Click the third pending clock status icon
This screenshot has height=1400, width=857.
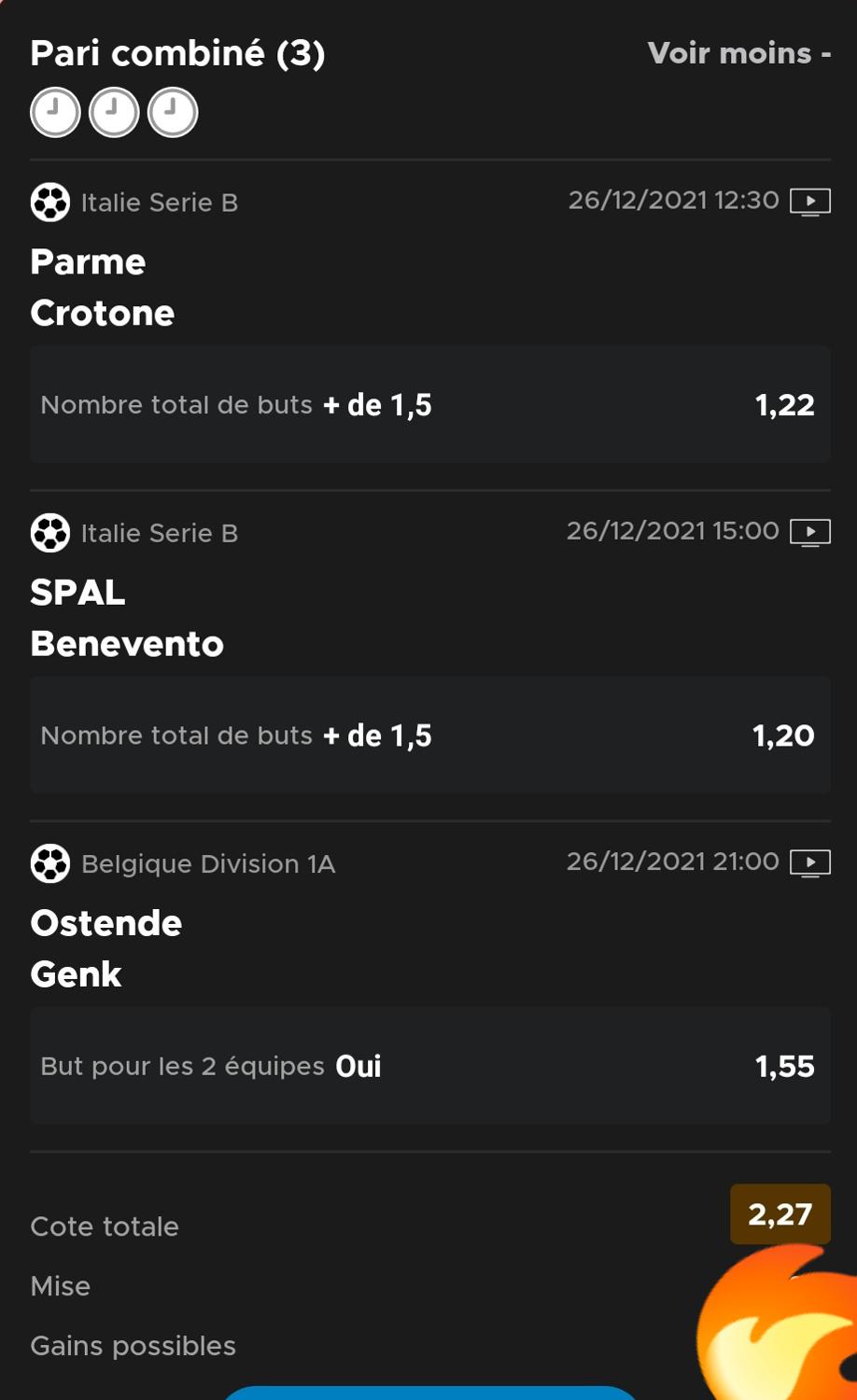(x=173, y=113)
